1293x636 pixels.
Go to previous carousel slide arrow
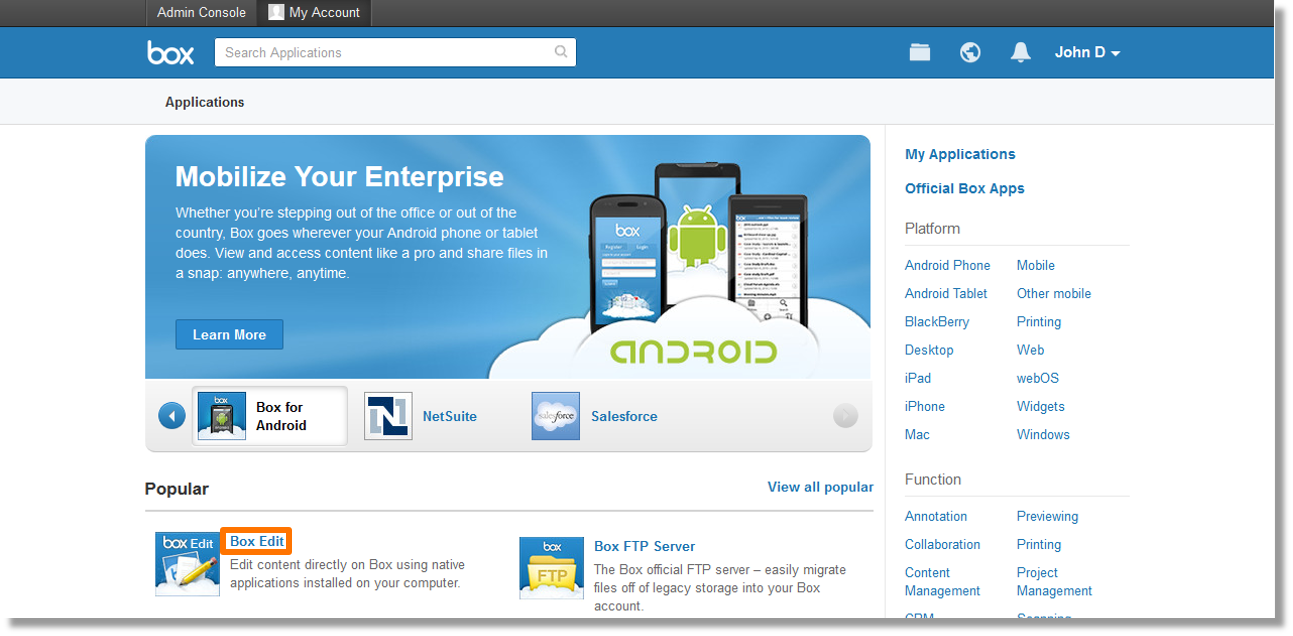[172, 415]
